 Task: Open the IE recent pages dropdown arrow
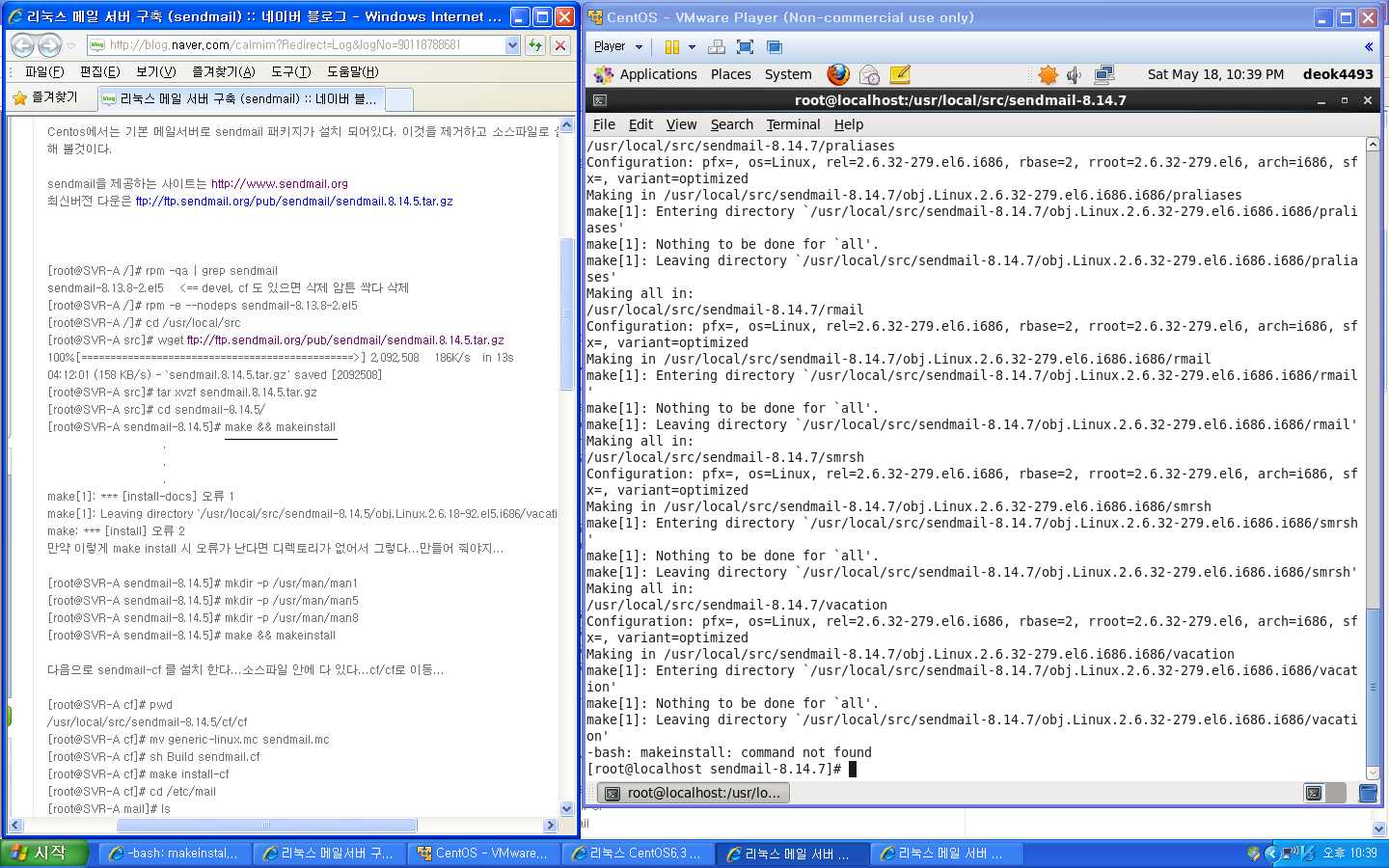(71, 45)
